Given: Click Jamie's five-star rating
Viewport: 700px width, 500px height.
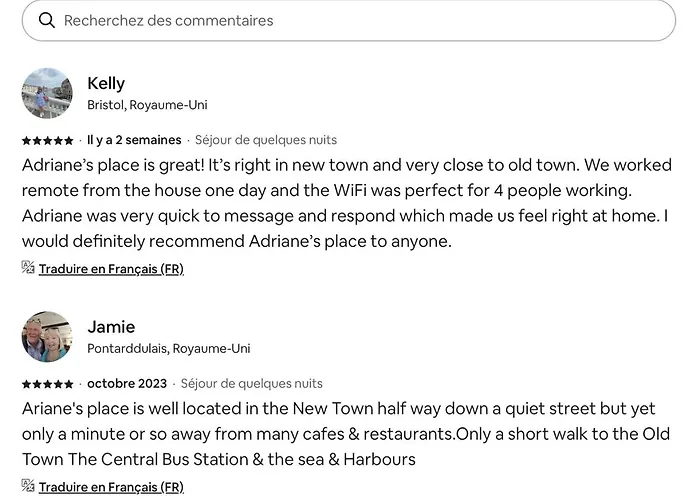Looking at the screenshot, I should coord(48,384).
